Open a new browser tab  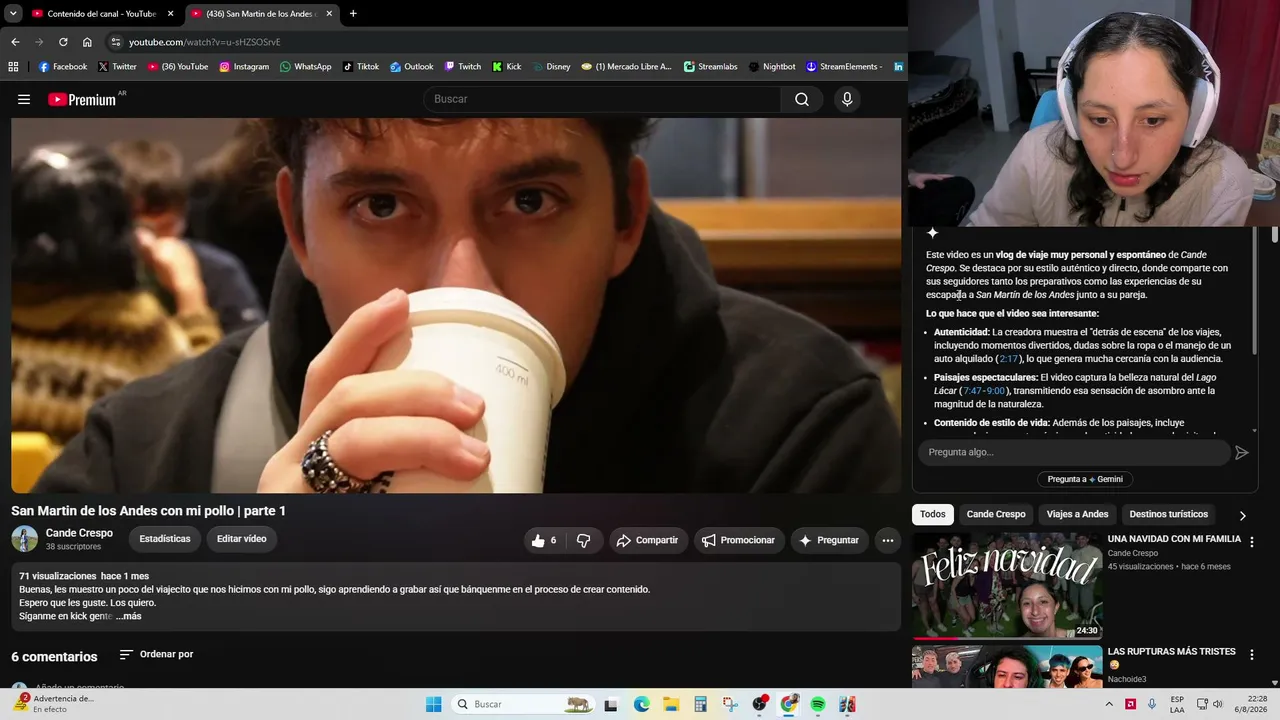[x=353, y=14]
